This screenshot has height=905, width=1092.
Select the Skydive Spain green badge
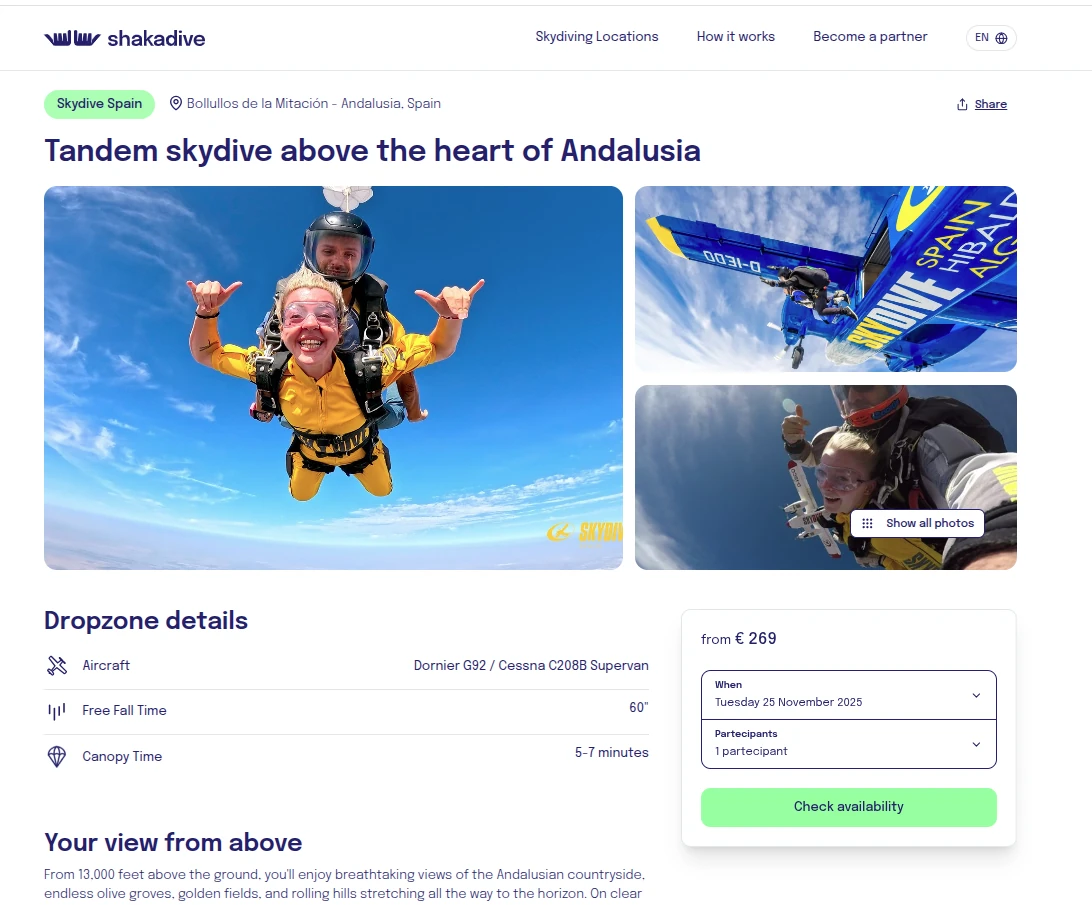pos(99,104)
